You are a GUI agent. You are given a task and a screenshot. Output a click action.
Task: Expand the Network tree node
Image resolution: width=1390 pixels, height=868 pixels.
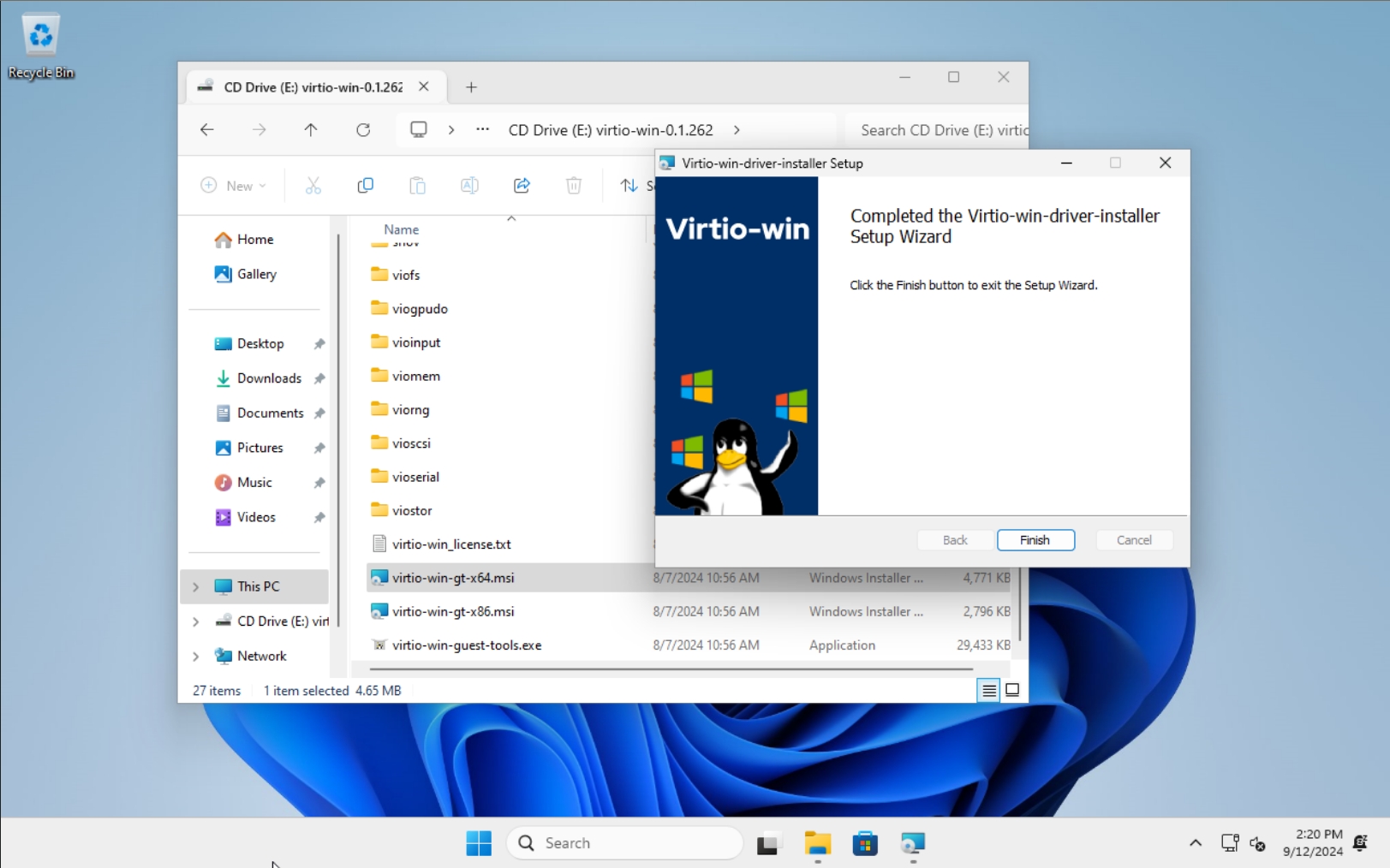(196, 657)
